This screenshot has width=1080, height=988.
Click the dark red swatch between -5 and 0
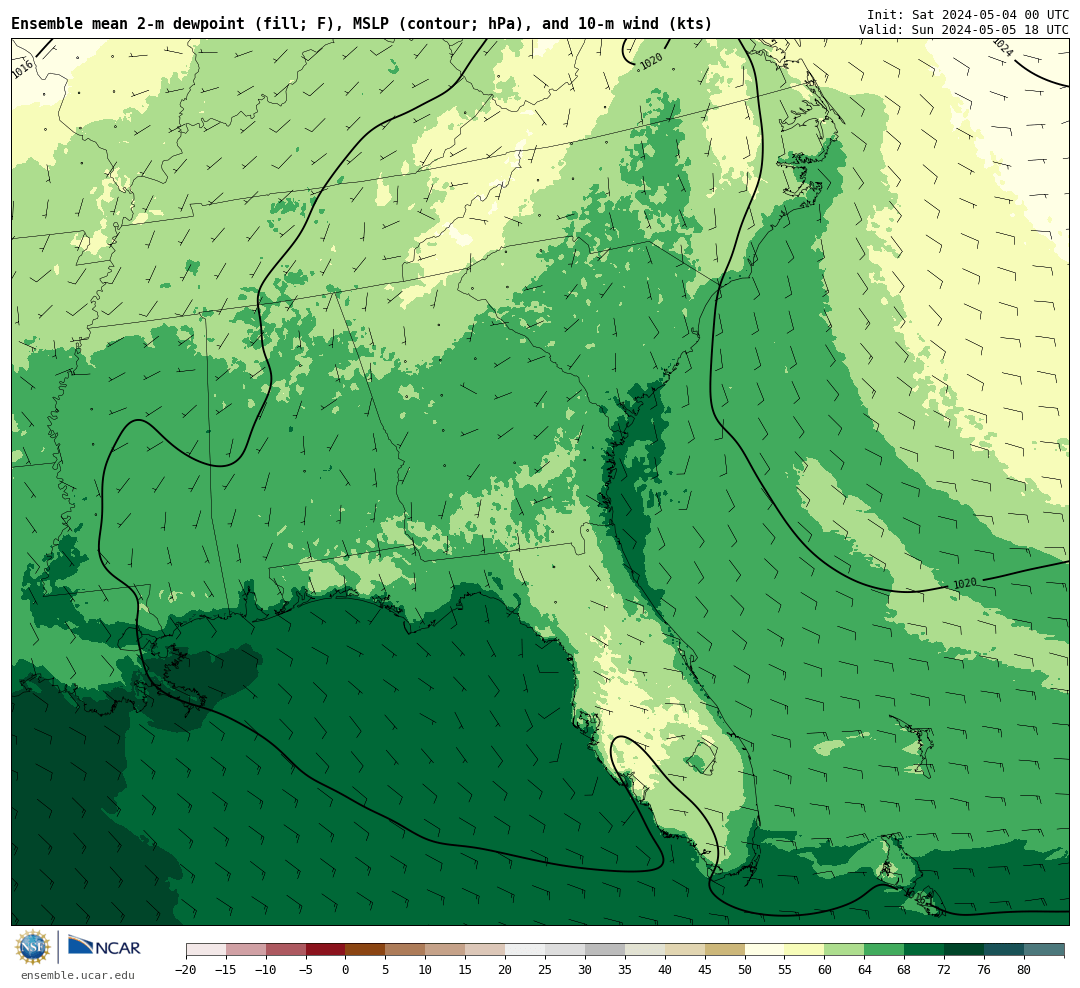(326, 950)
